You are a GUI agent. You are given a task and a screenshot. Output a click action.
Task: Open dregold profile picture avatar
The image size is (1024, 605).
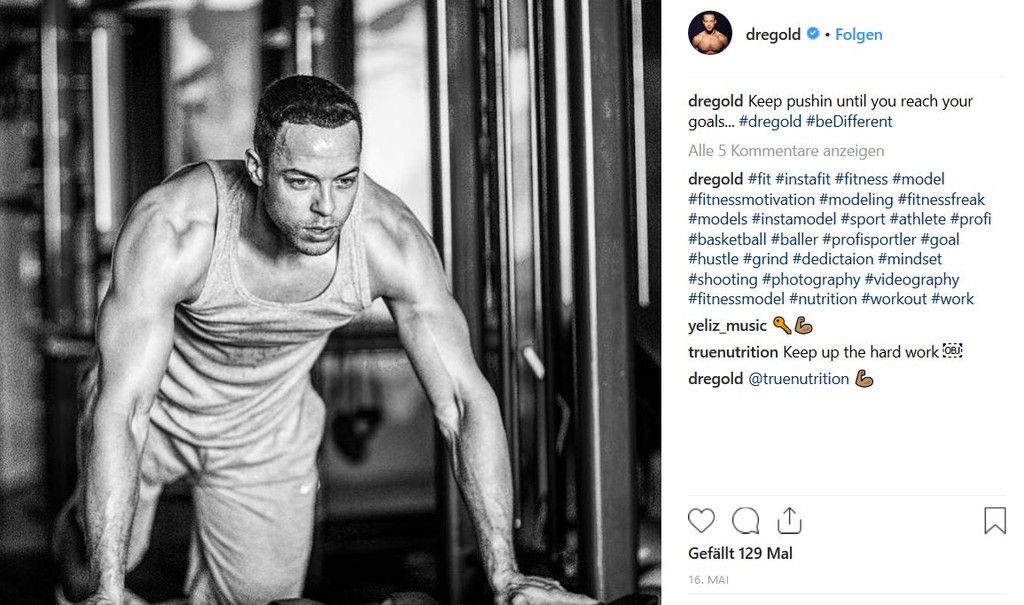click(710, 33)
